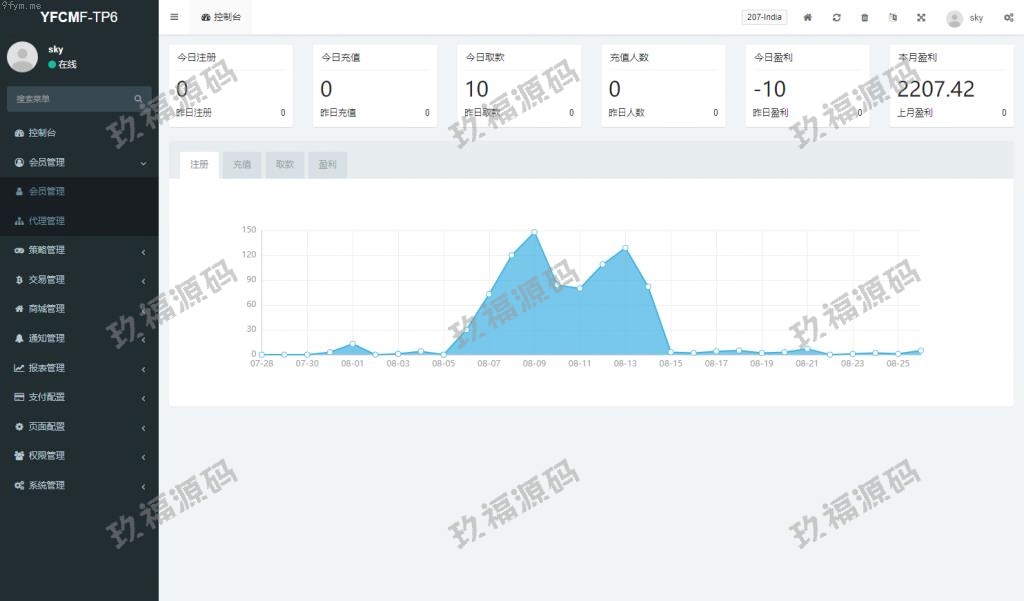This screenshot has height=601, width=1024.
Task: Expand the 交易管理 sidebar menu
Action: click(x=79, y=280)
